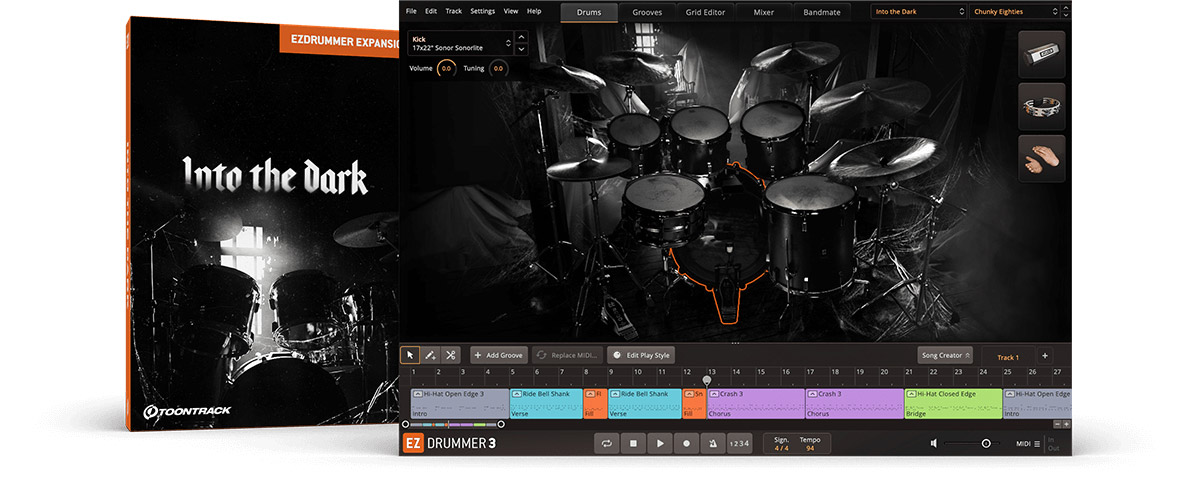Select the first orange Fill block
Viewport: 1200px width, 488px height.
(595, 403)
